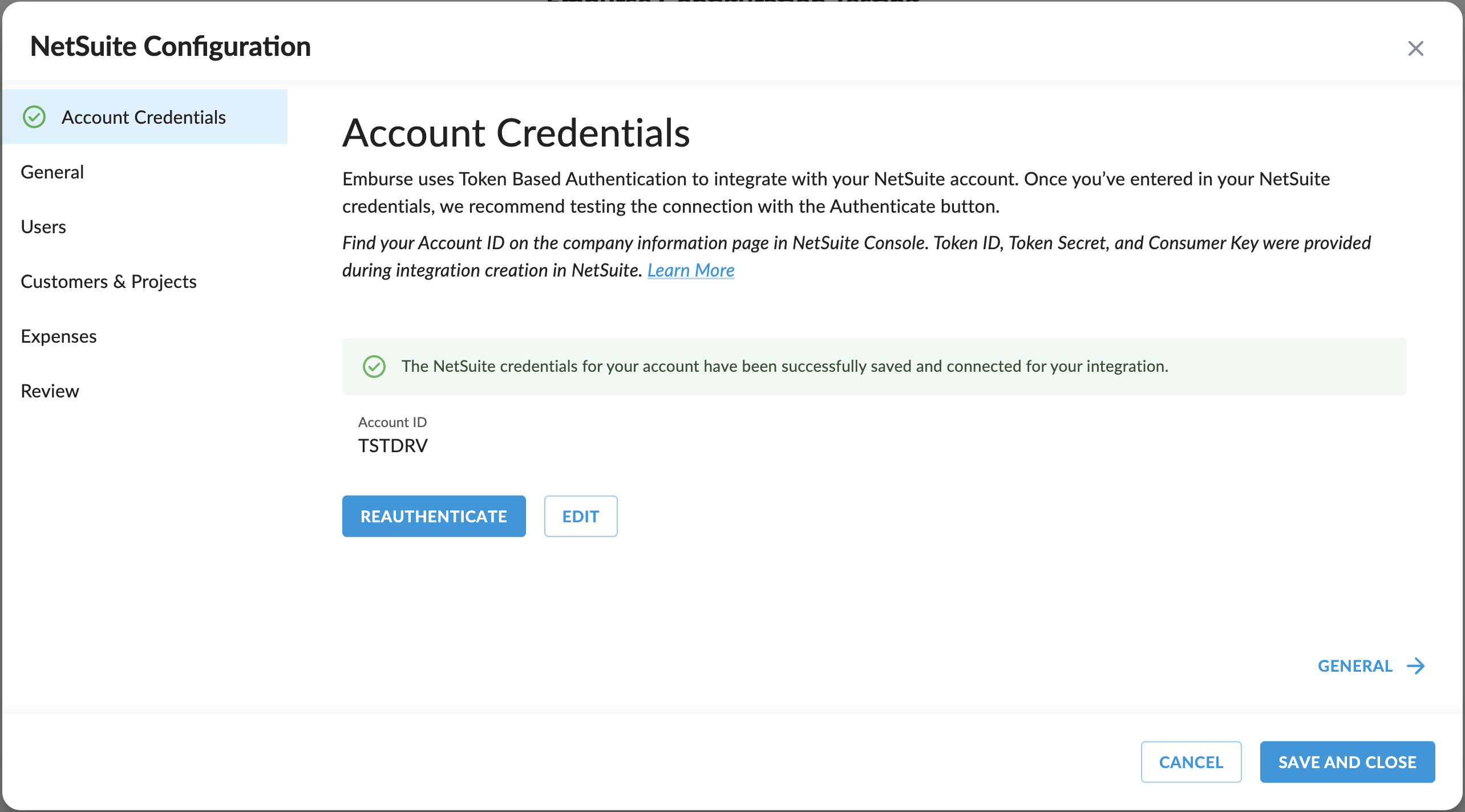Click the green checkmark beside Account Credentials

[35, 117]
